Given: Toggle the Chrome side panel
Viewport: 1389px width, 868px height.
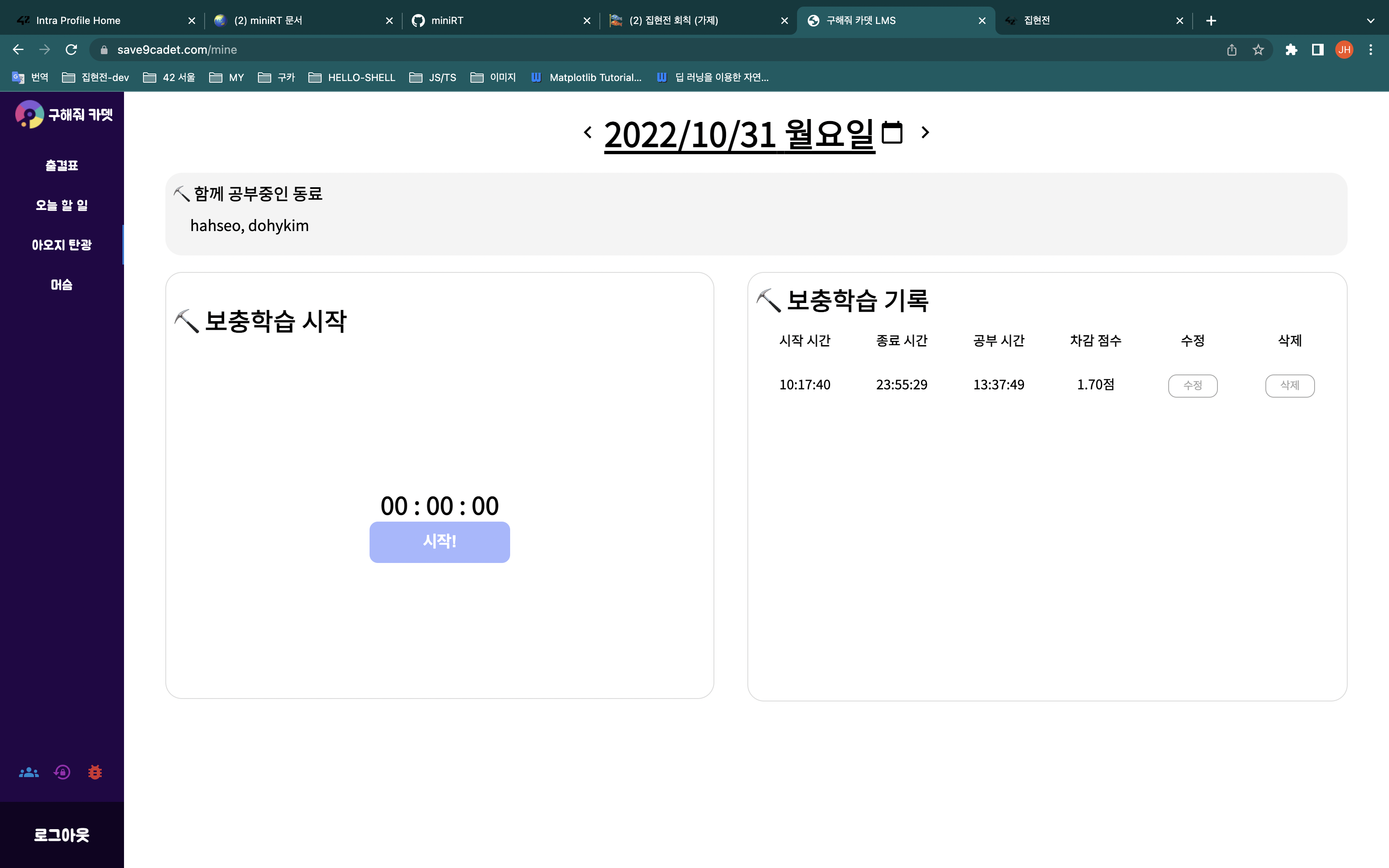Looking at the screenshot, I should (x=1318, y=50).
